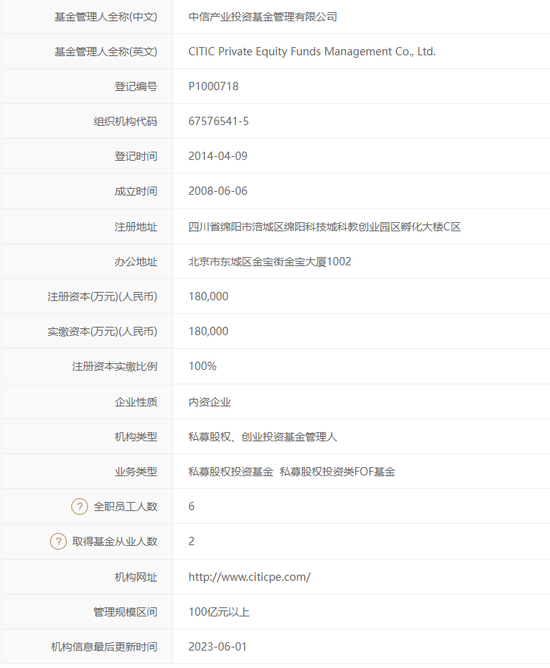Click registration date 2014-04-09
Screen dimensions: 550x668
(218, 156)
